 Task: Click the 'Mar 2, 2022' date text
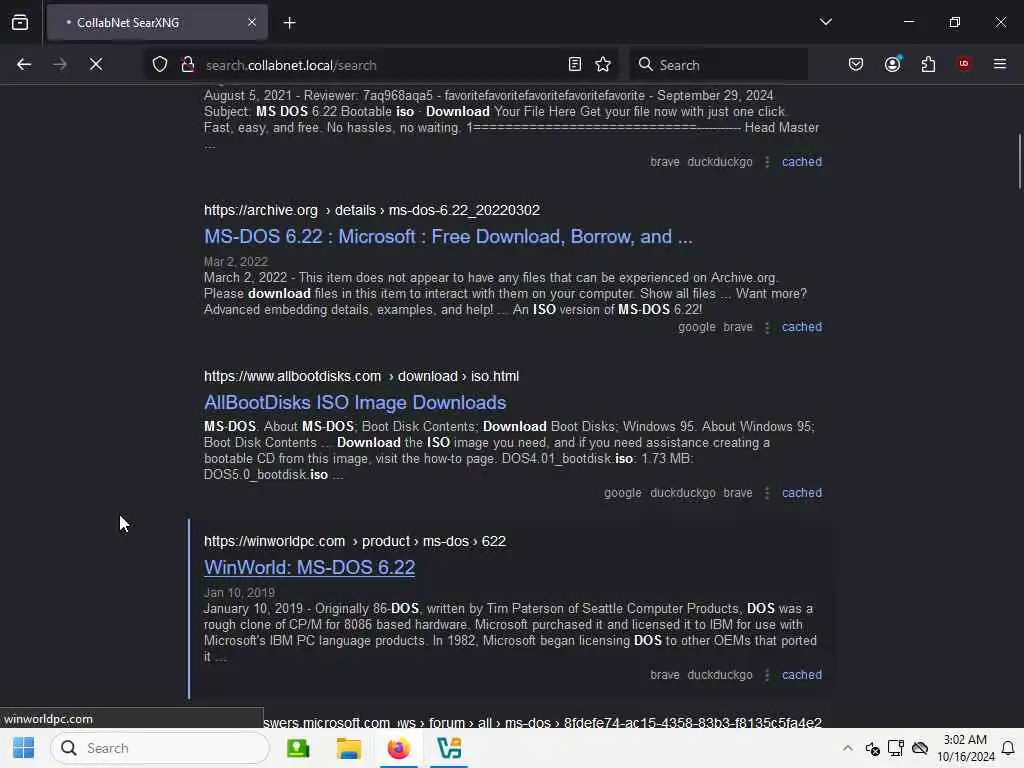[236, 262]
